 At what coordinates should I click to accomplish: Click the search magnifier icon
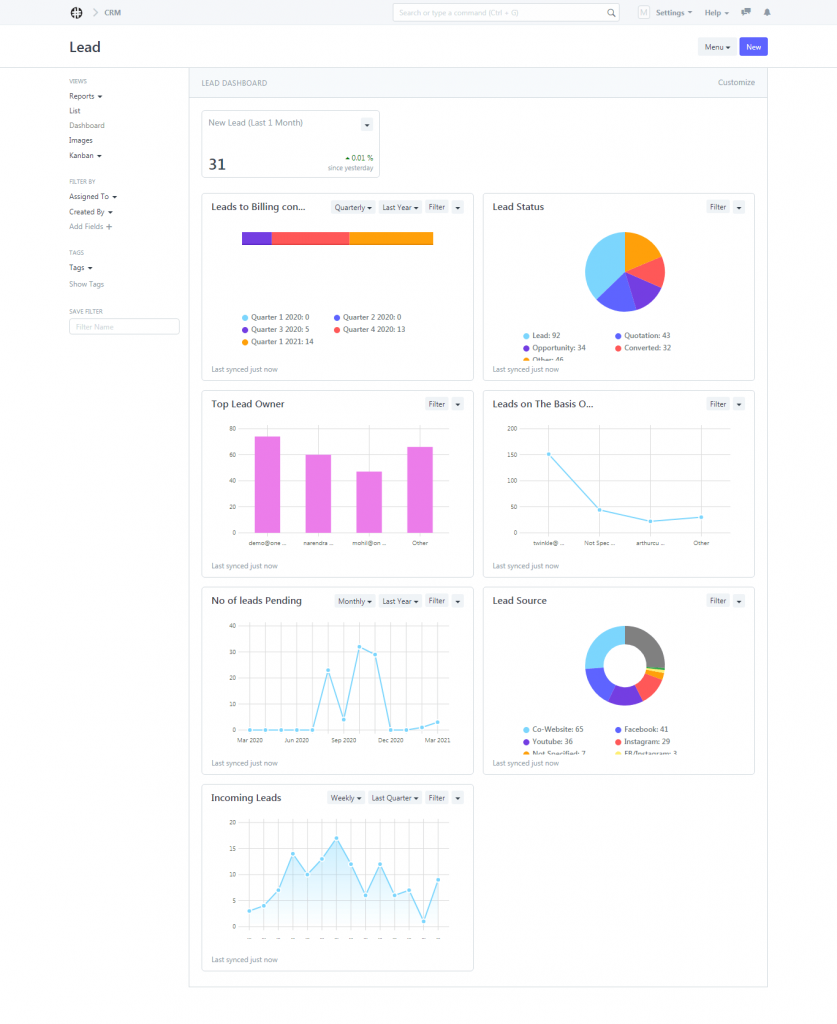612,13
